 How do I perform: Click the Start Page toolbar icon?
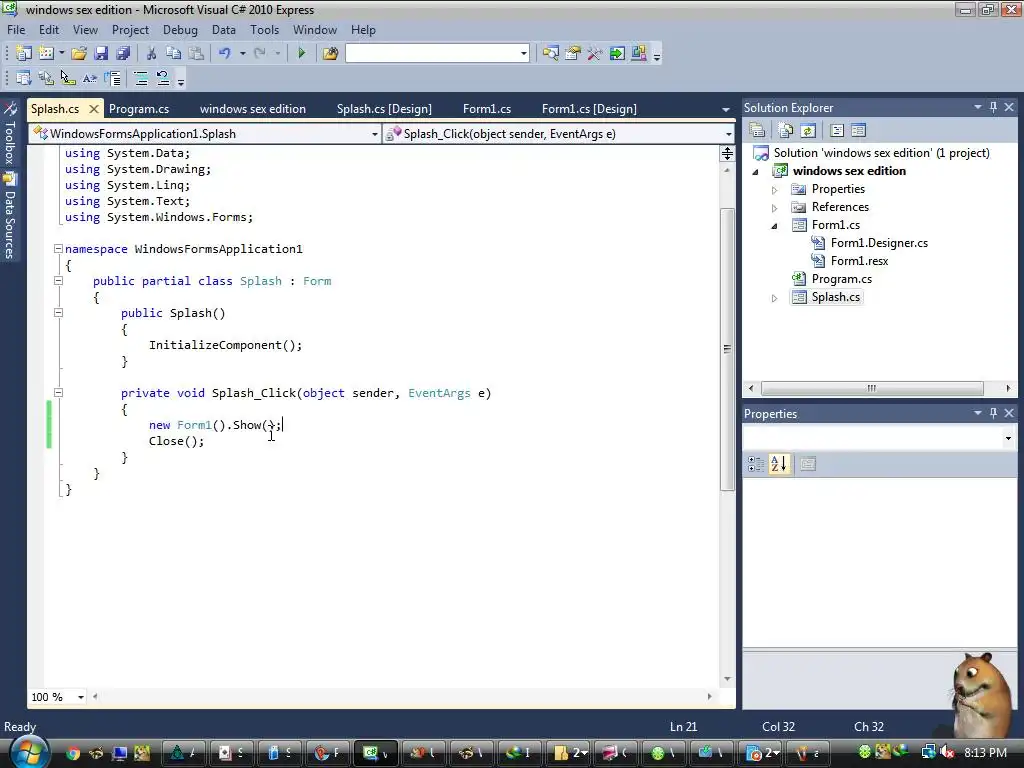(x=616, y=54)
